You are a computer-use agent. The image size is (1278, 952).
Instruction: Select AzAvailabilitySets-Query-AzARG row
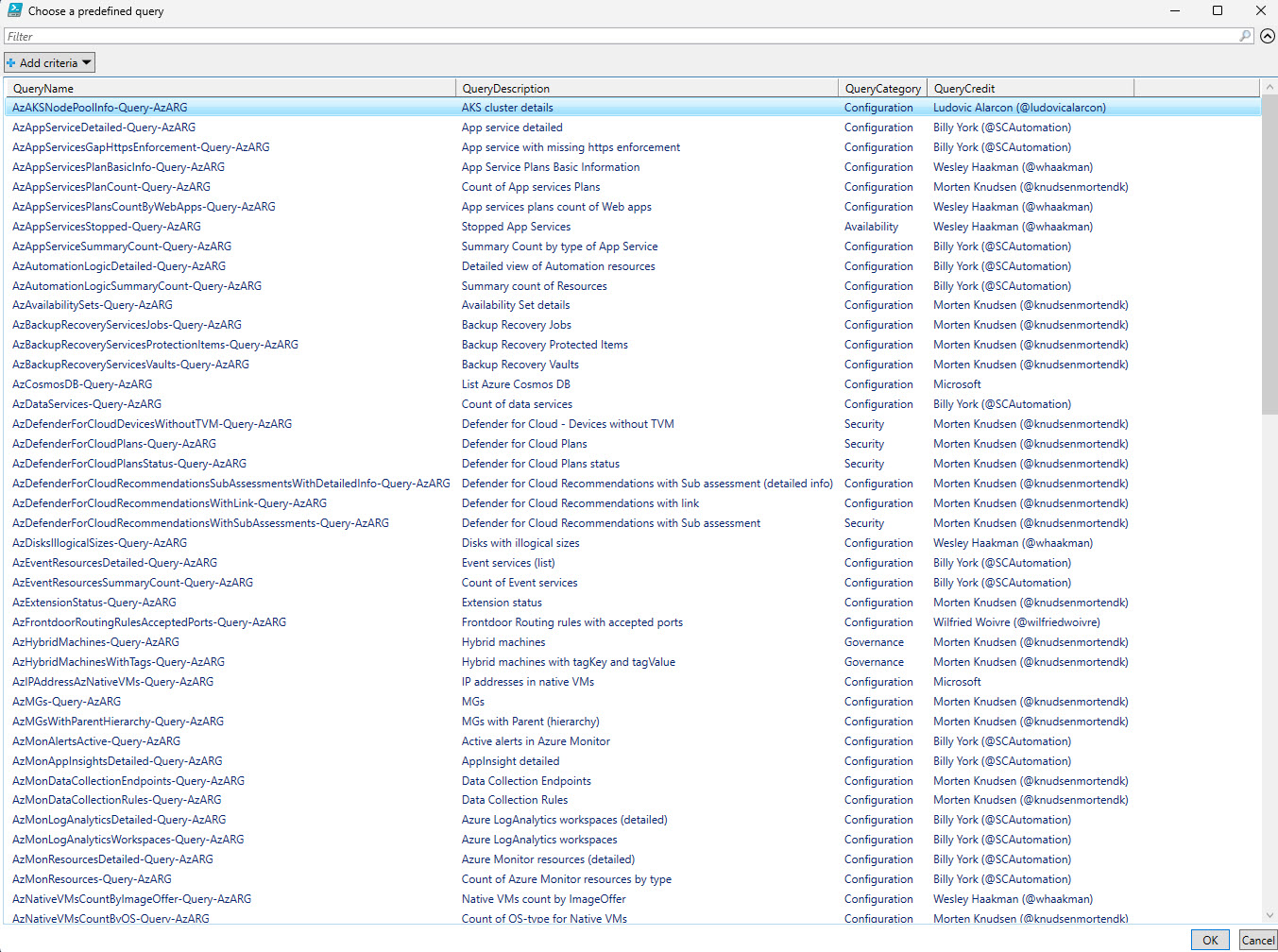tap(633, 305)
